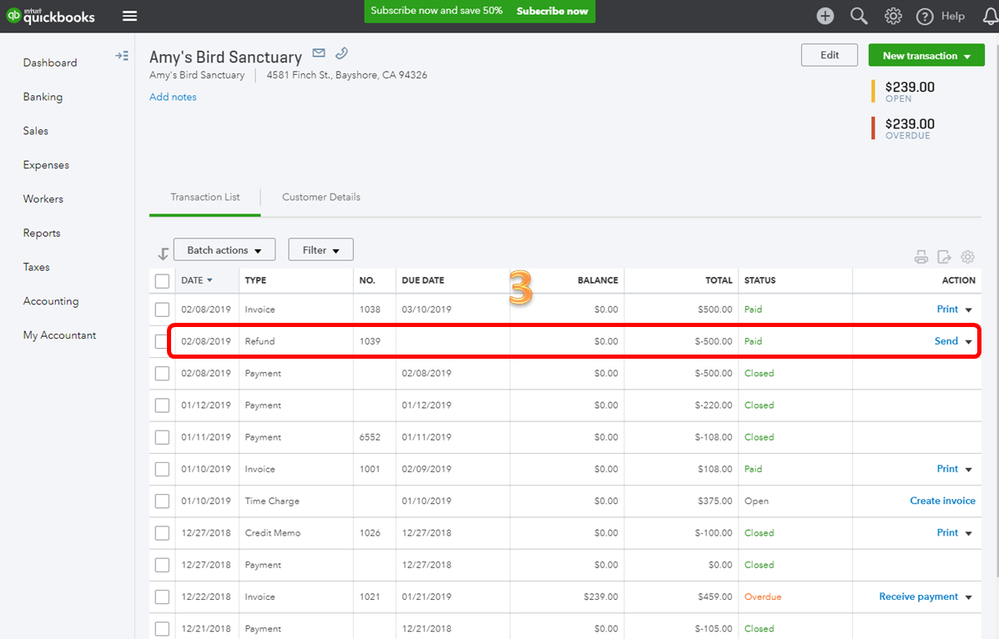Click Create invoice for Time Charge
The width and height of the screenshot is (999, 639).
click(942, 501)
